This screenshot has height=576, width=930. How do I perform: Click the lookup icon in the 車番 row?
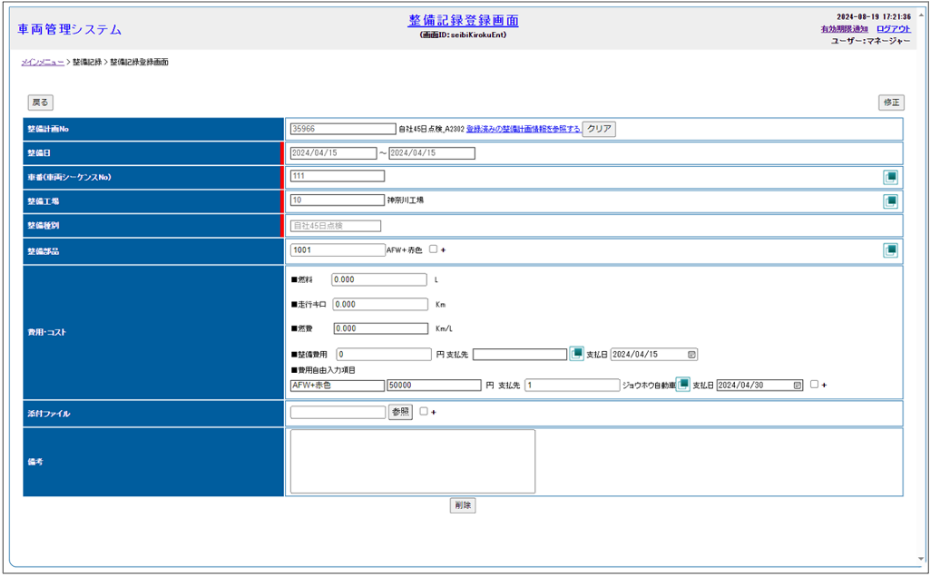[x=890, y=177]
